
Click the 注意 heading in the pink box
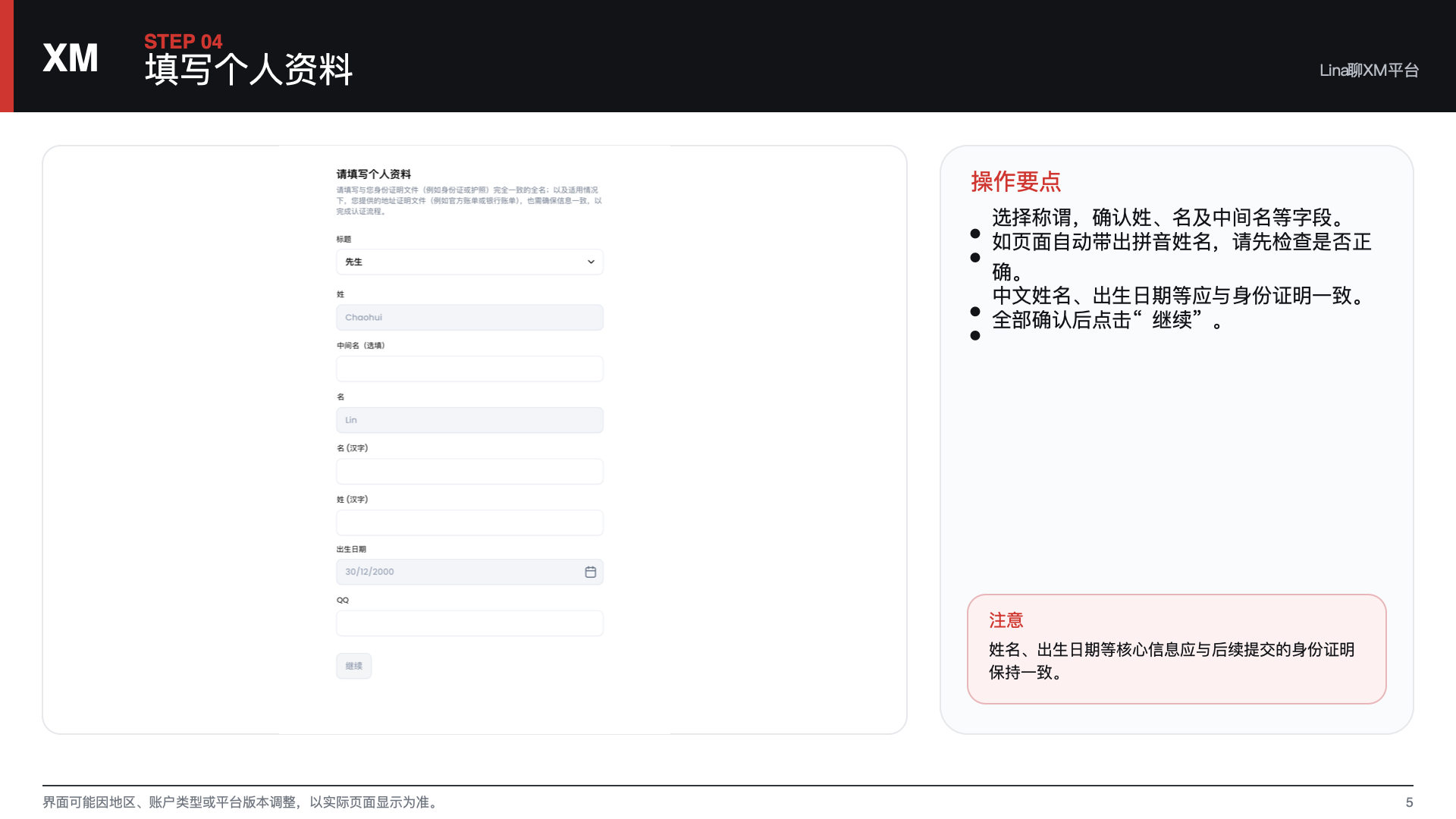1006,620
